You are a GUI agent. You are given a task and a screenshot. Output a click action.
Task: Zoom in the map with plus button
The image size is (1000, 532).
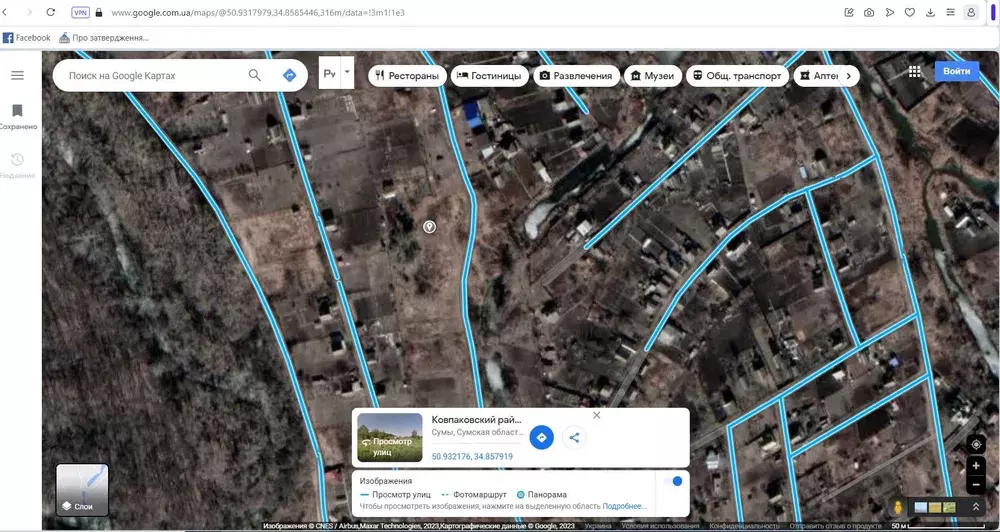coord(976,466)
